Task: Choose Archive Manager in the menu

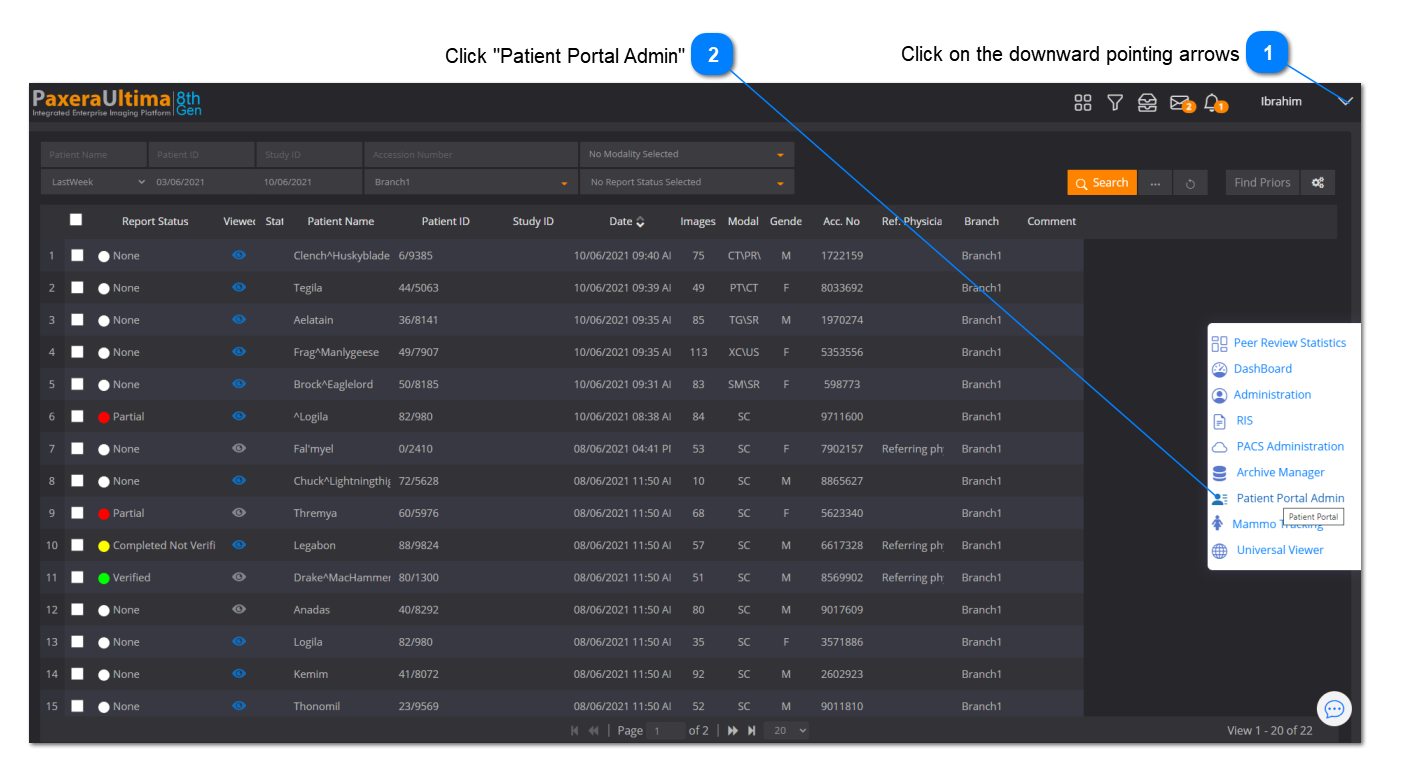Action: tap(1279, 472)
